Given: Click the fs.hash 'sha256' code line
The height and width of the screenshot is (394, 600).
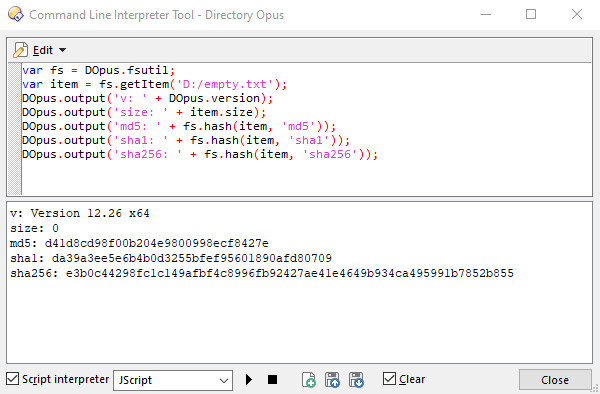Looking at the screenshot, I should coord(200,155).
